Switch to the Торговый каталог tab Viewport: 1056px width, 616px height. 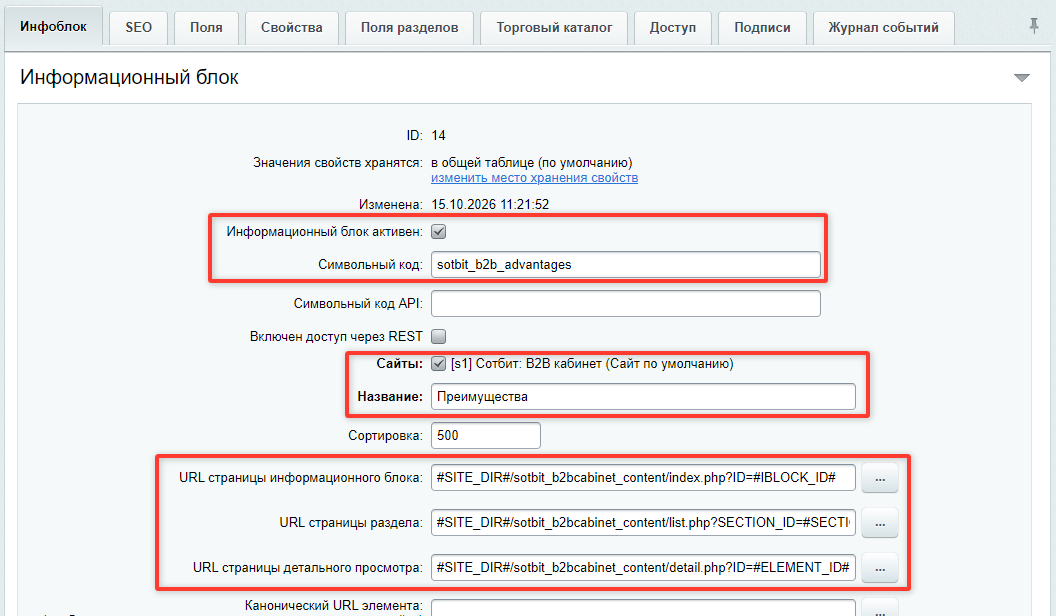tap(554, 28)
